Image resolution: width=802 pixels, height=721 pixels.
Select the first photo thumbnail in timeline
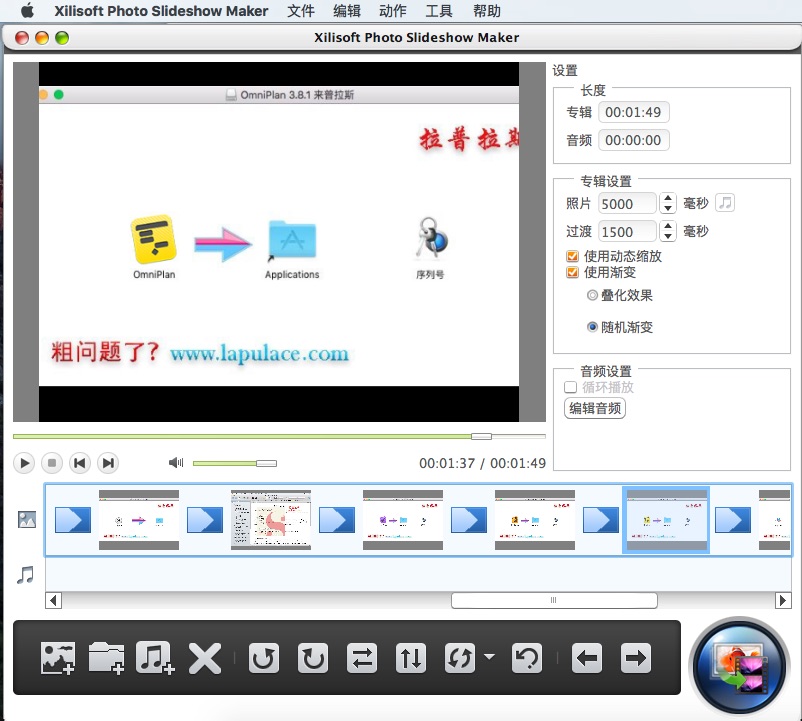[139, 520]
